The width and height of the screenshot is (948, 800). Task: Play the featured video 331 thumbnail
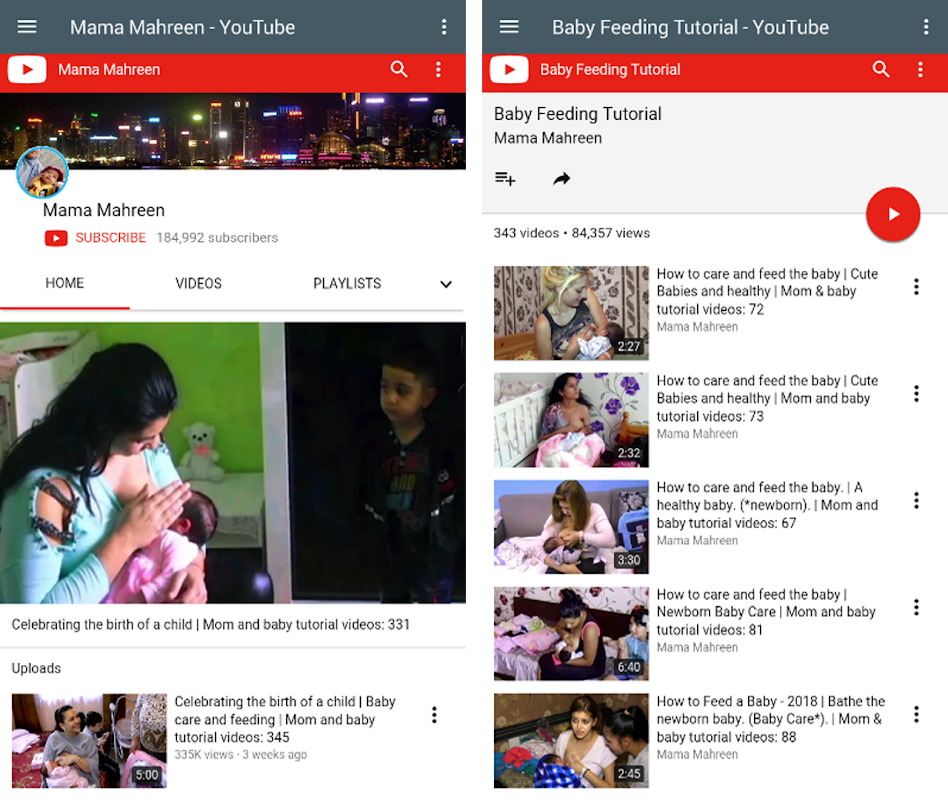click(233, 463)
